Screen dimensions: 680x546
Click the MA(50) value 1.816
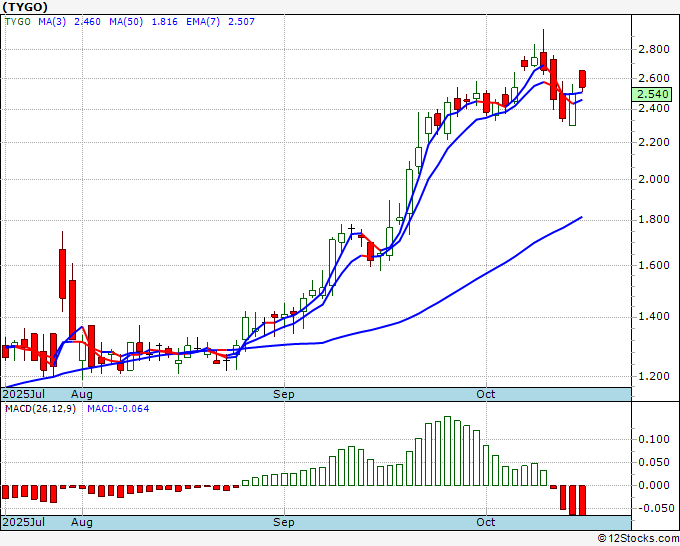point(164,22)
